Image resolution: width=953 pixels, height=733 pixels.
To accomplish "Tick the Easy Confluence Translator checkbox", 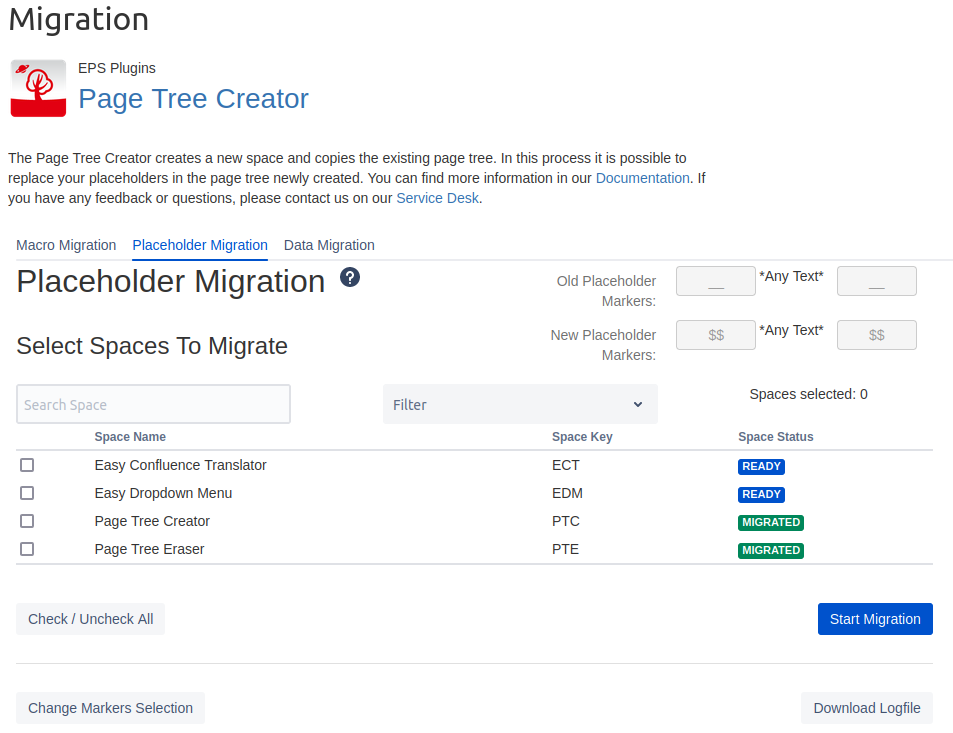I will click(x=27, y=465).
